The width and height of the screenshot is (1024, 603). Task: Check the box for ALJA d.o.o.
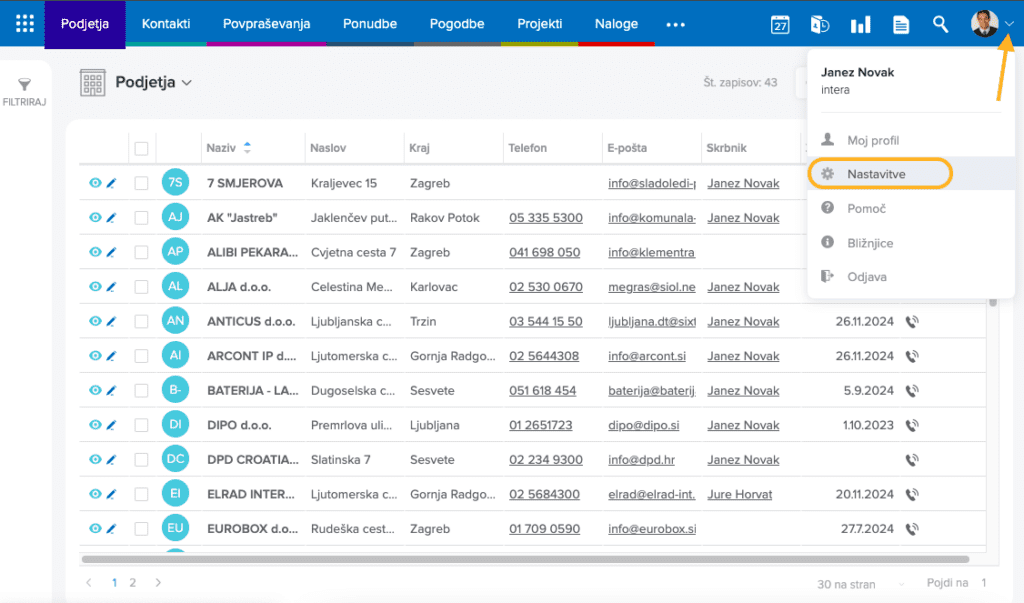pos(142,287)
